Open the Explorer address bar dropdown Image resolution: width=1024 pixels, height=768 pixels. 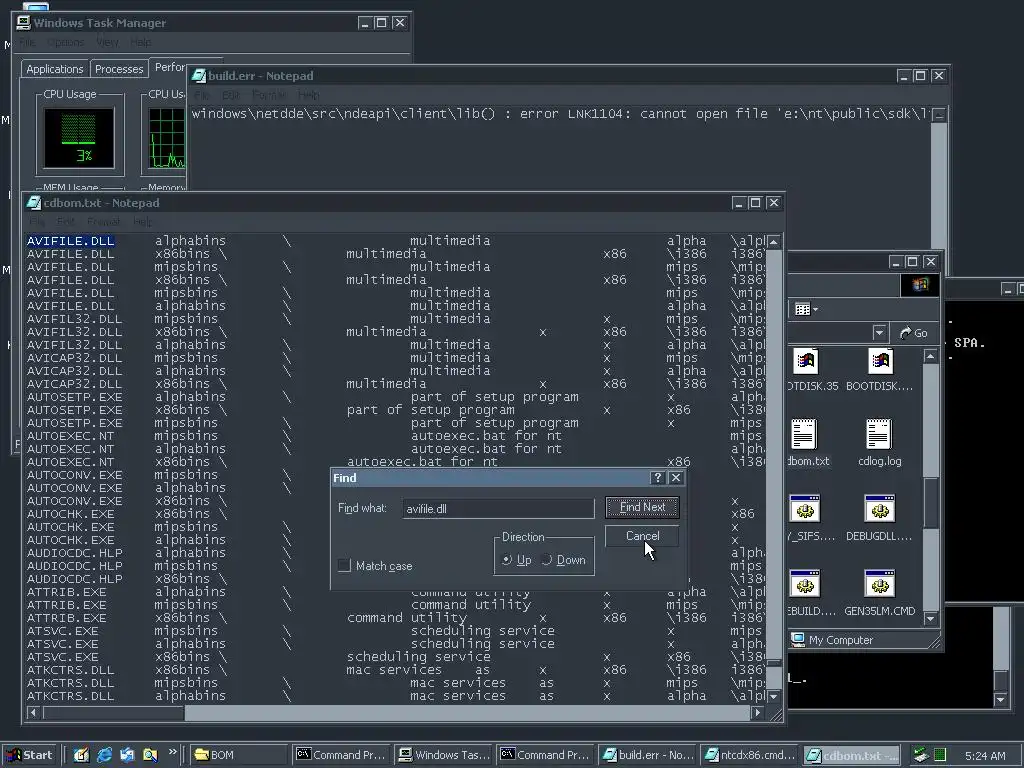[879, 333]
